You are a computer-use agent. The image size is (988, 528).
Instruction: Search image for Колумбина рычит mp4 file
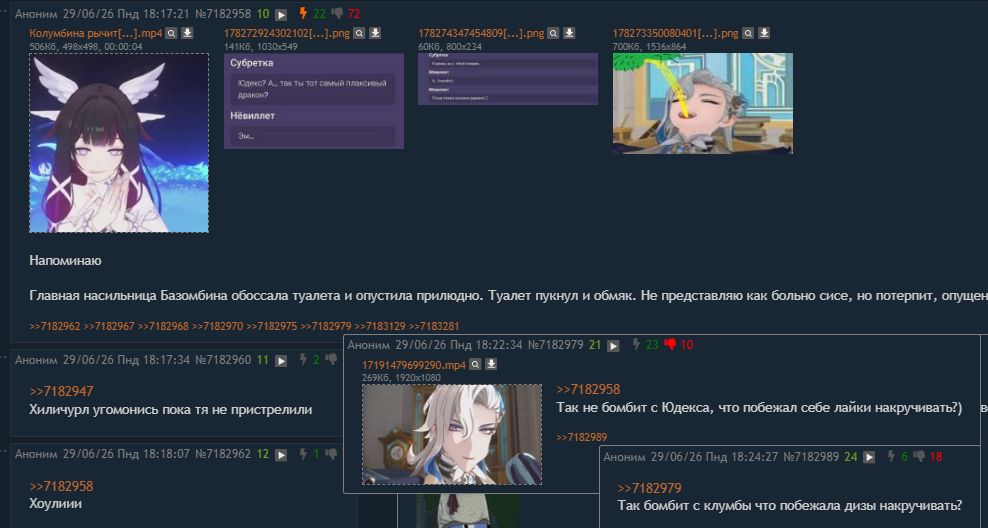(x=171, y=33)
